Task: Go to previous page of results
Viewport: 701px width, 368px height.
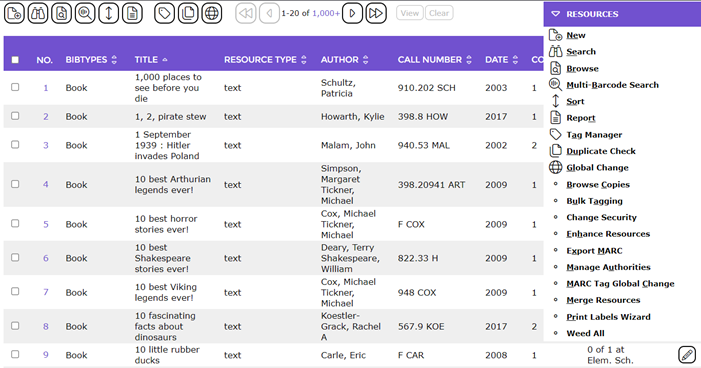Action: point(269,13)
